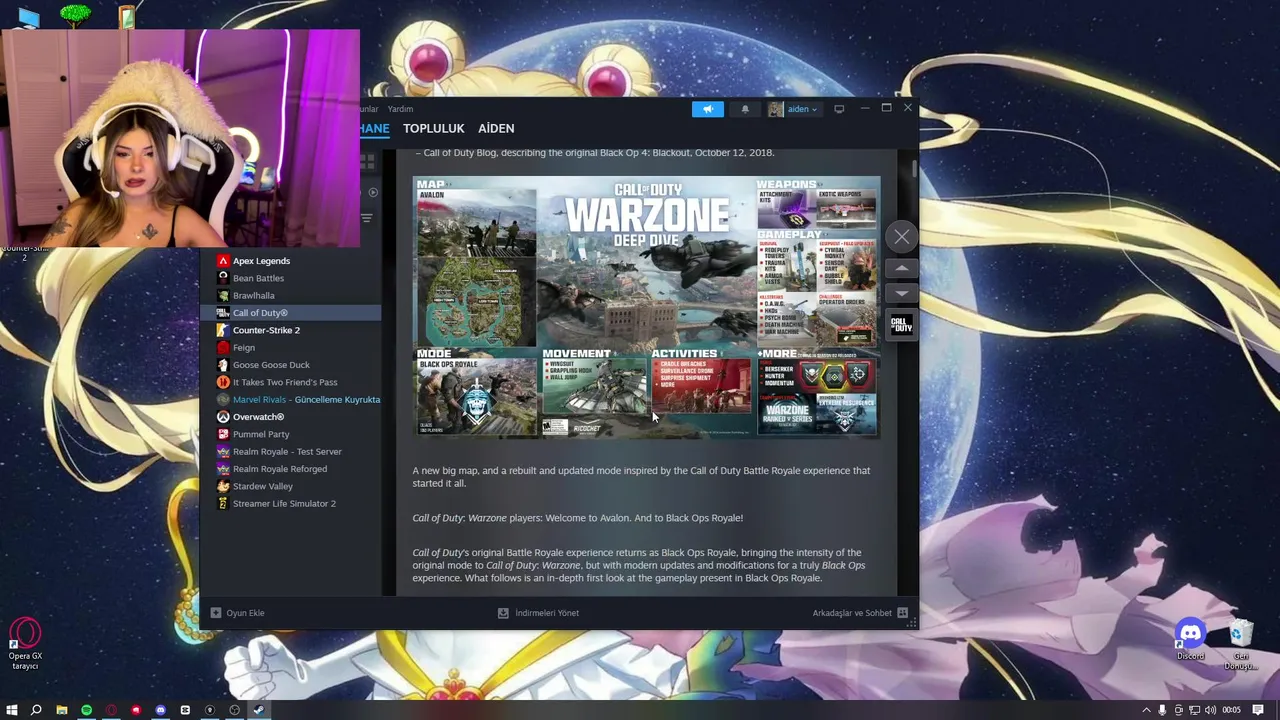Image resolution: width=1280 pixels, height=720 pixels.
Task: Open OBS Studio from taskbar
Action: [234, 710]
